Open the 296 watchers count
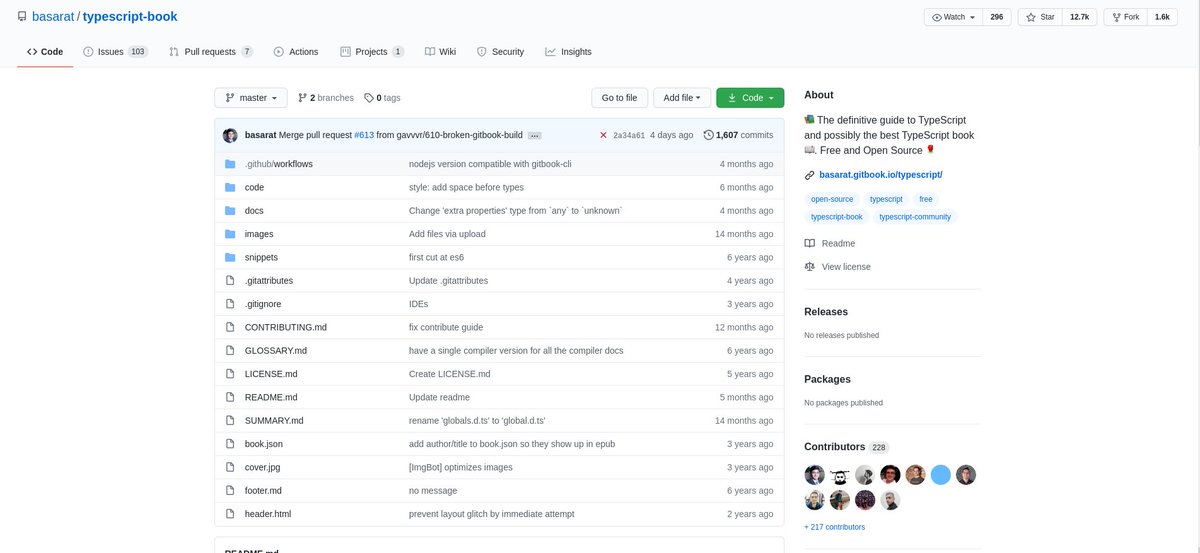The image size is (1200, 553). tap(996, 17)
